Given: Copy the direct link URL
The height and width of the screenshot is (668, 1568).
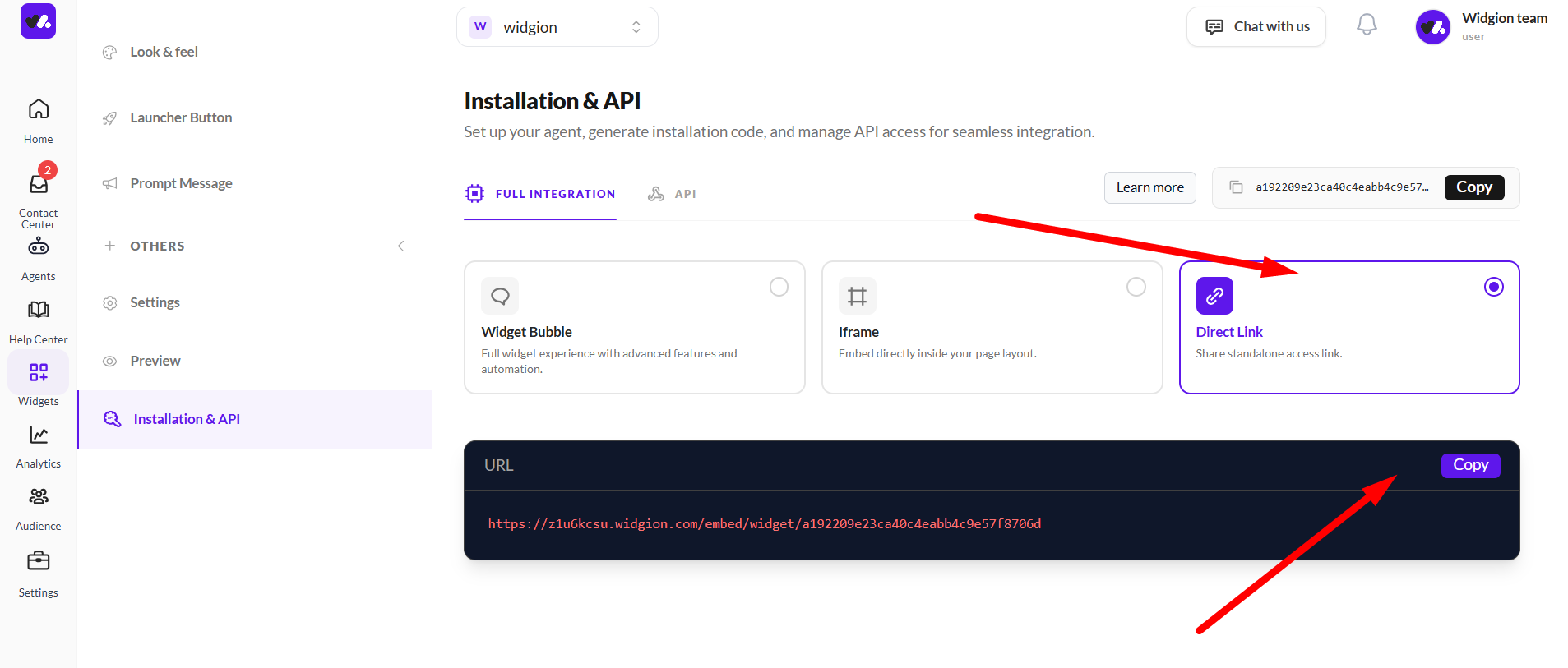Looking at the screenshot, I should 1470,465.
